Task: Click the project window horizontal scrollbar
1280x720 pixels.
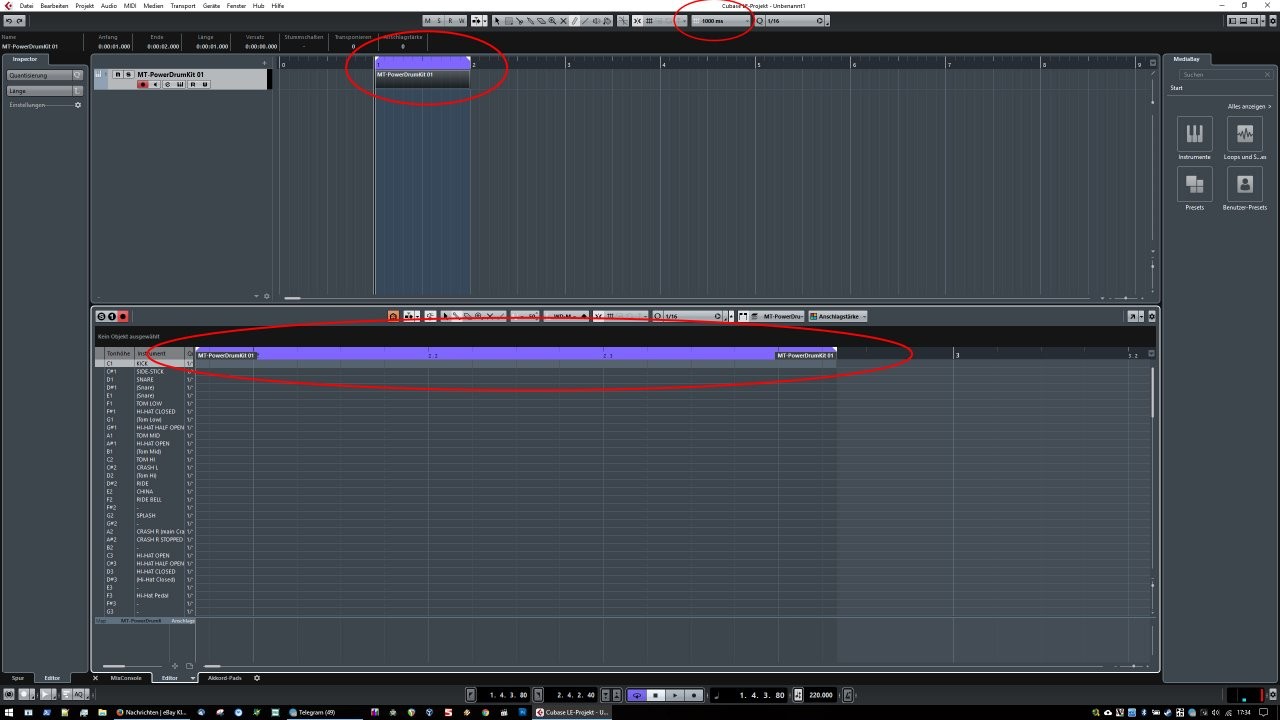Action: (x=292, y=297)
